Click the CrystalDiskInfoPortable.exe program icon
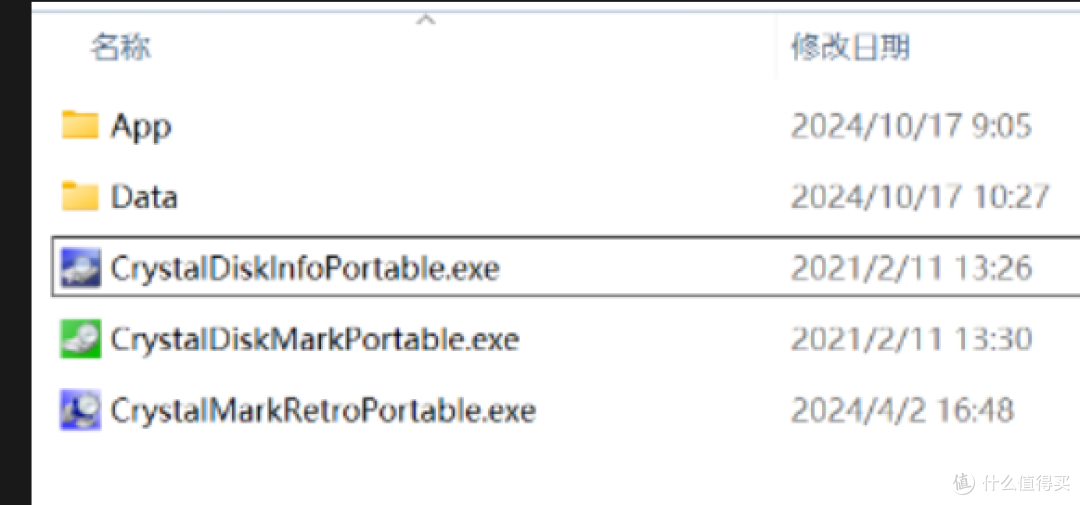 click(x=81, y=267)
